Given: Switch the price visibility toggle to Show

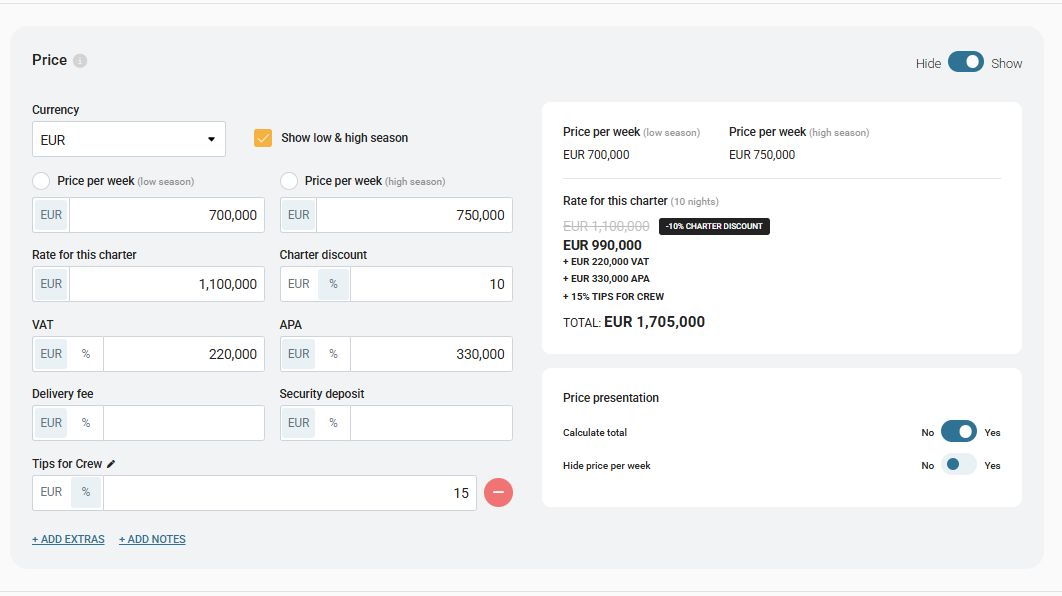Looking at the screenshot, I should click(x=965, y=61).
